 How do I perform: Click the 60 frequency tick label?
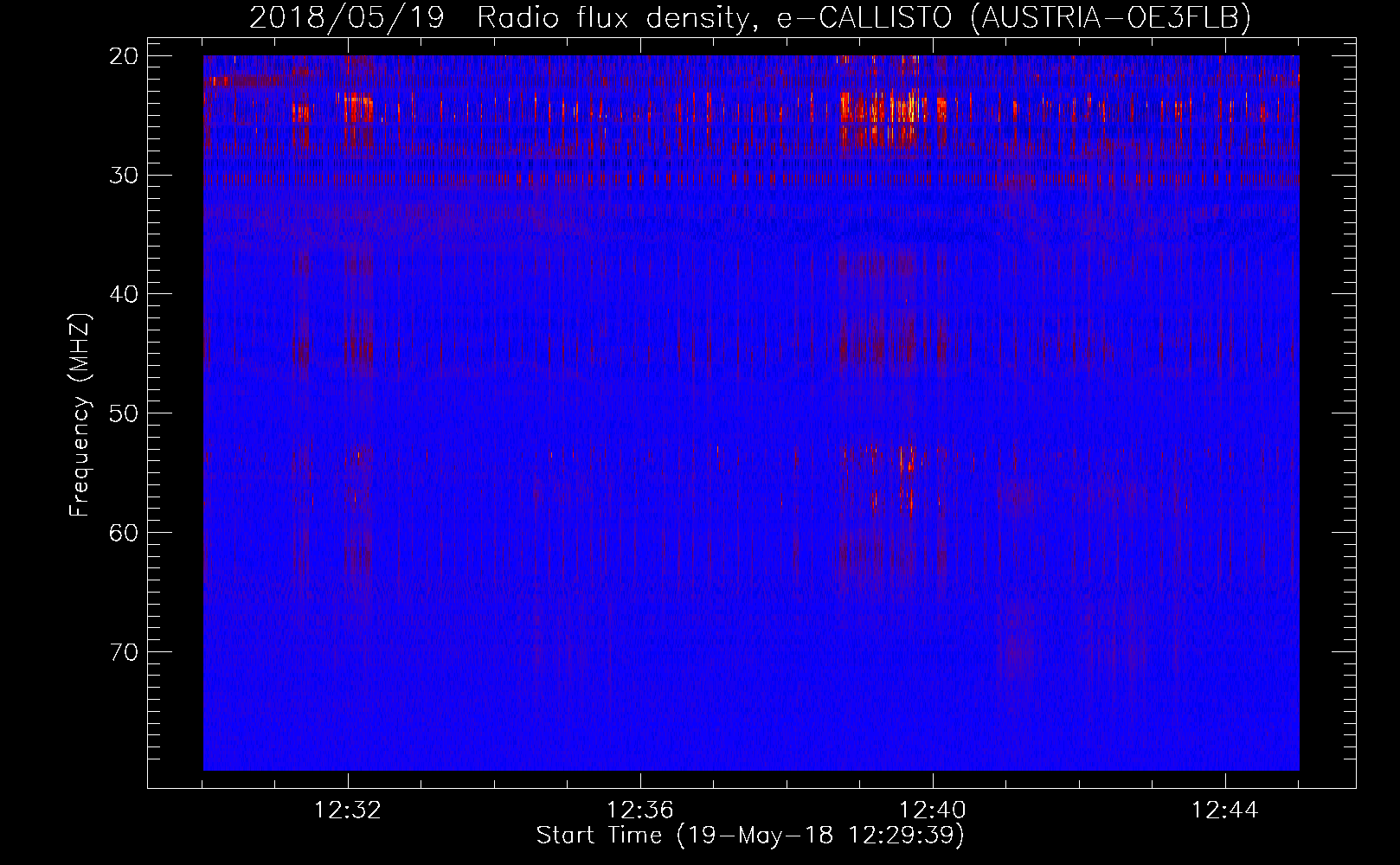(124, 532)
